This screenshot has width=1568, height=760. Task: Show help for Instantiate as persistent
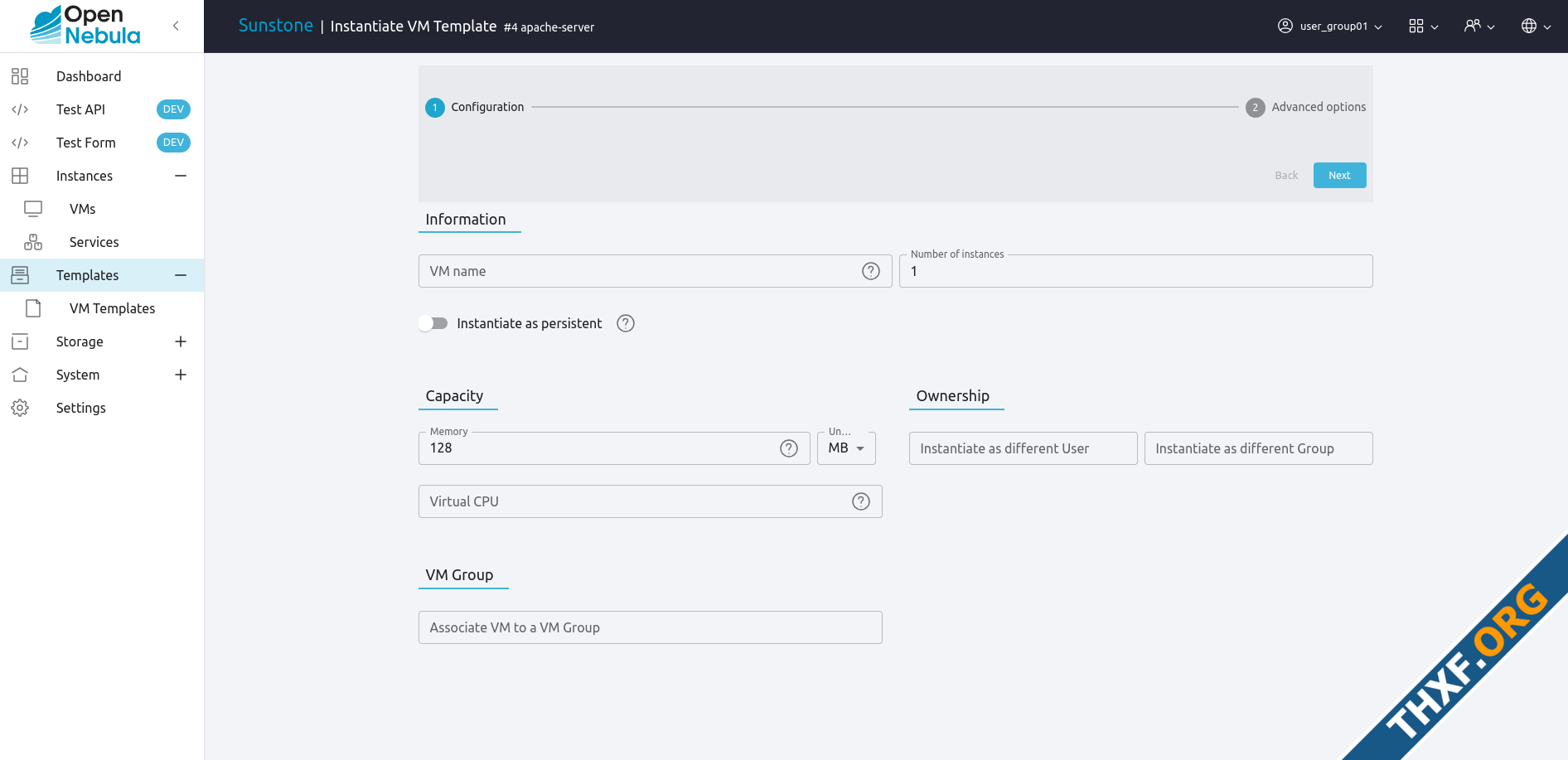pos(626,323)
